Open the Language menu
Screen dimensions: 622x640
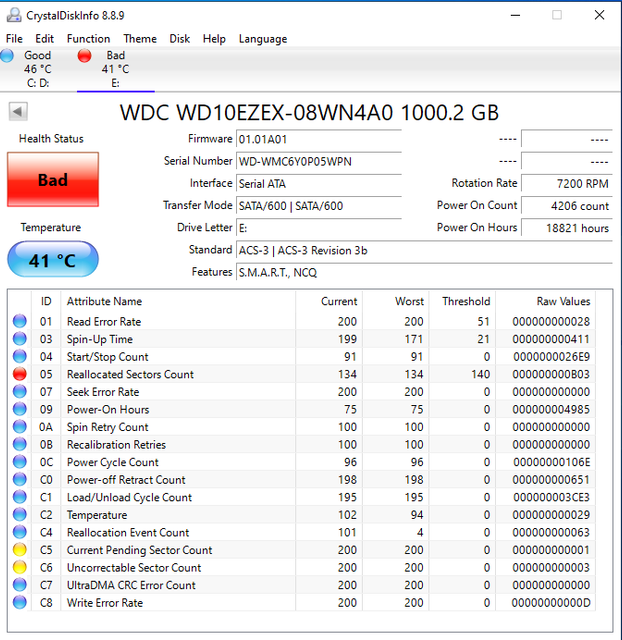pyautogui.click(x=263, y=39)
